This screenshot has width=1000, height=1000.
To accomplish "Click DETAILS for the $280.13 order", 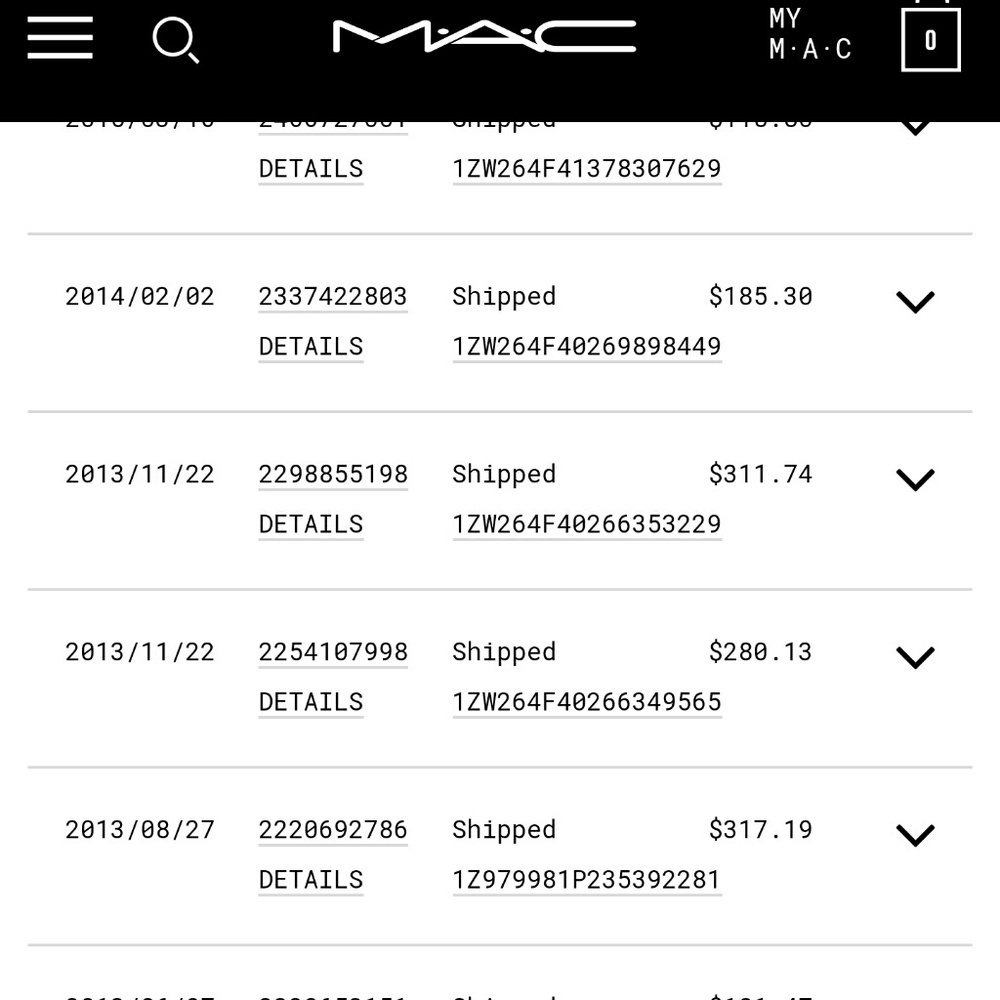I will tap(310, 701).
